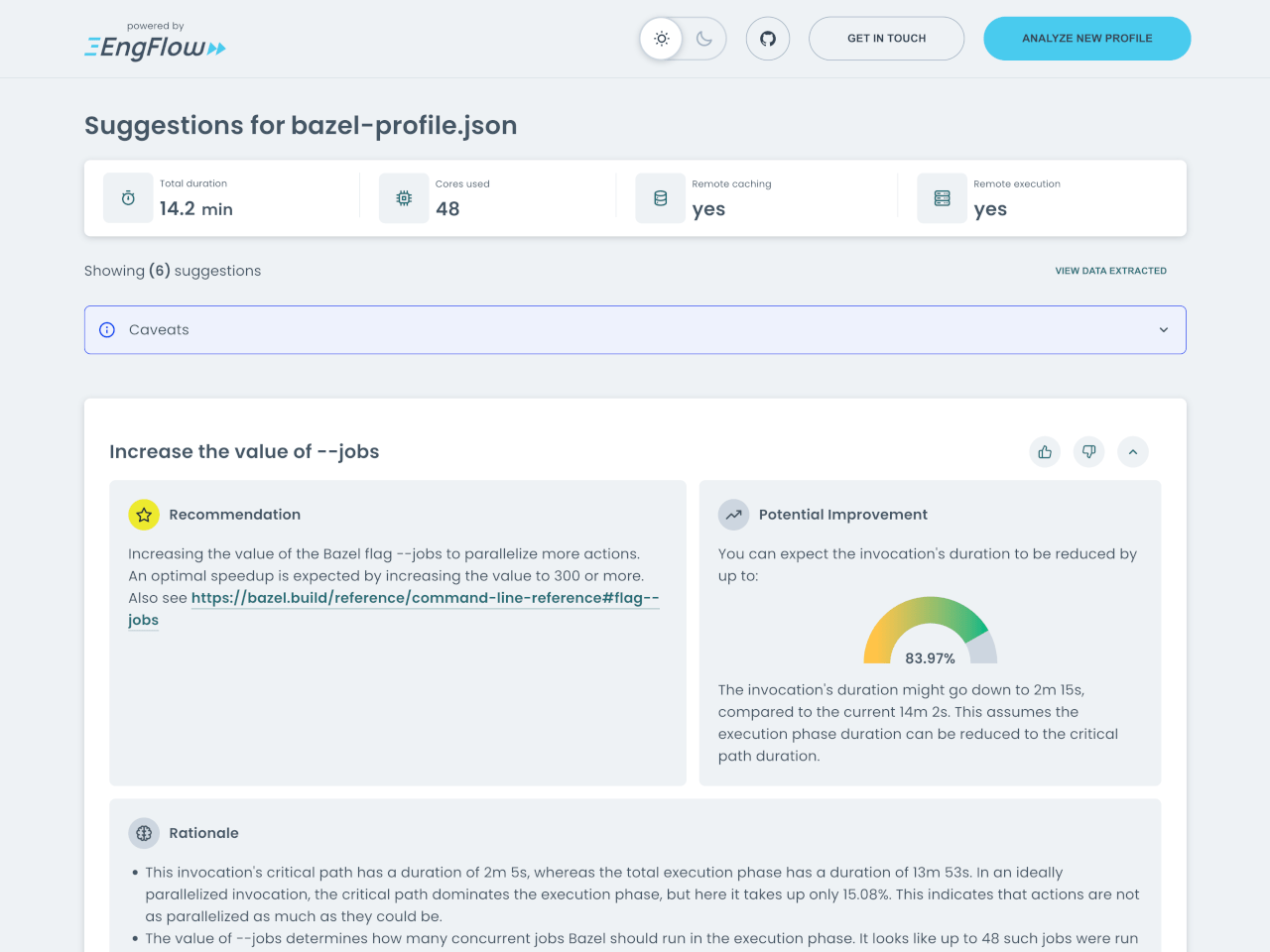Click the CPU chip icon beside Cores used
Image resolution: width=1270 pixels, height=952 pixels.
pyautogui.click(x=404, y=197)
